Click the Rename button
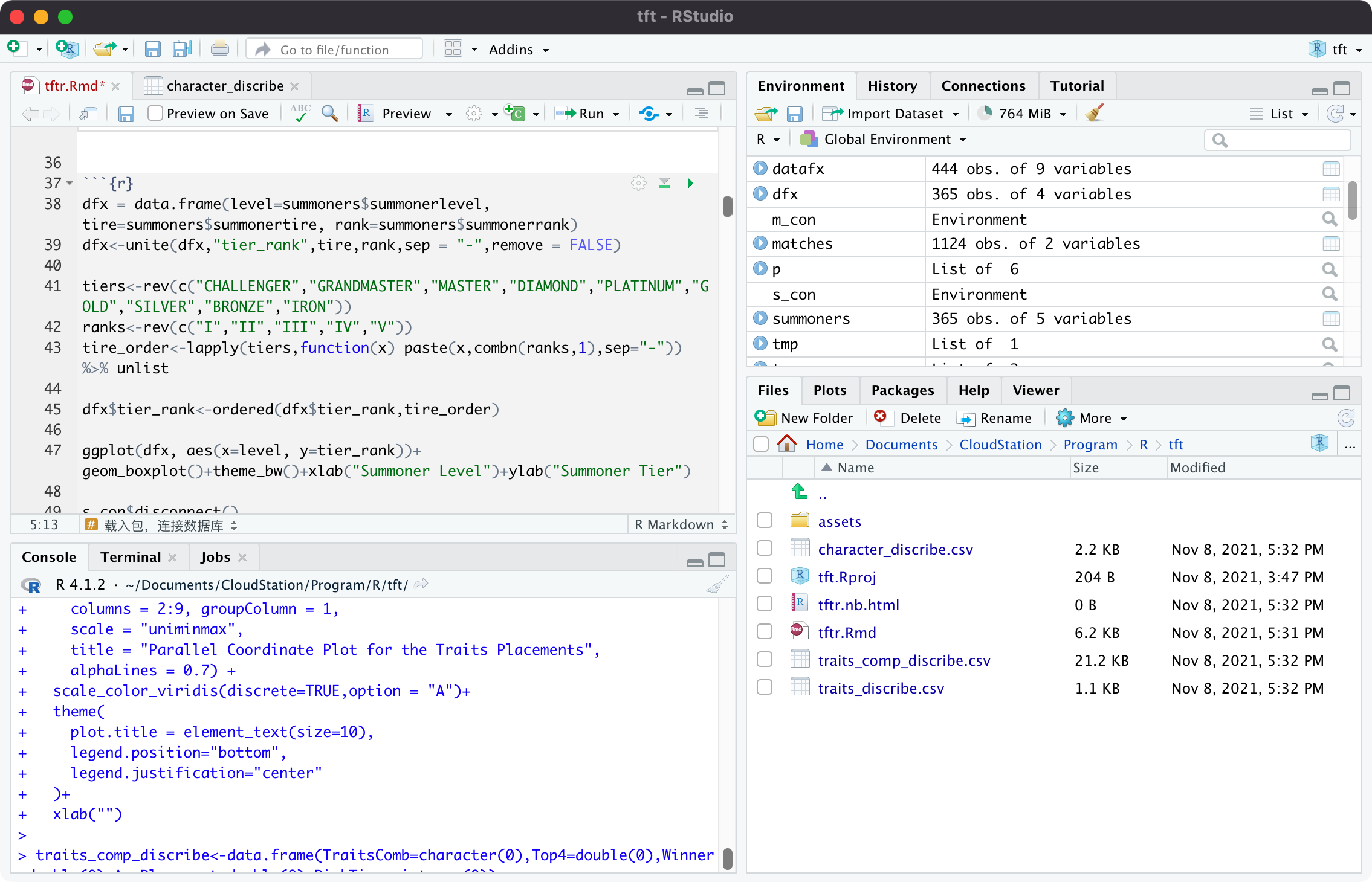This screenshot has height=882, width=1372. [995, 418]
